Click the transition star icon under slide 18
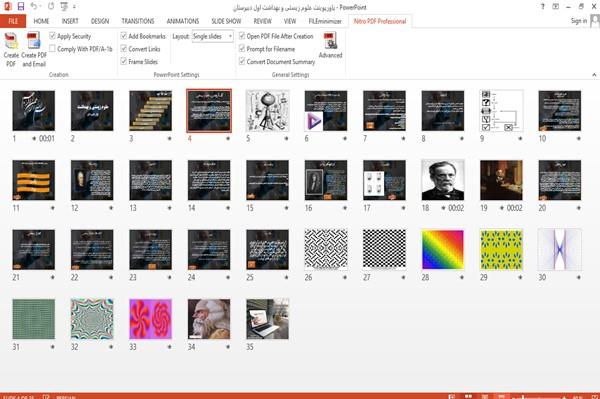 [443, 208]
